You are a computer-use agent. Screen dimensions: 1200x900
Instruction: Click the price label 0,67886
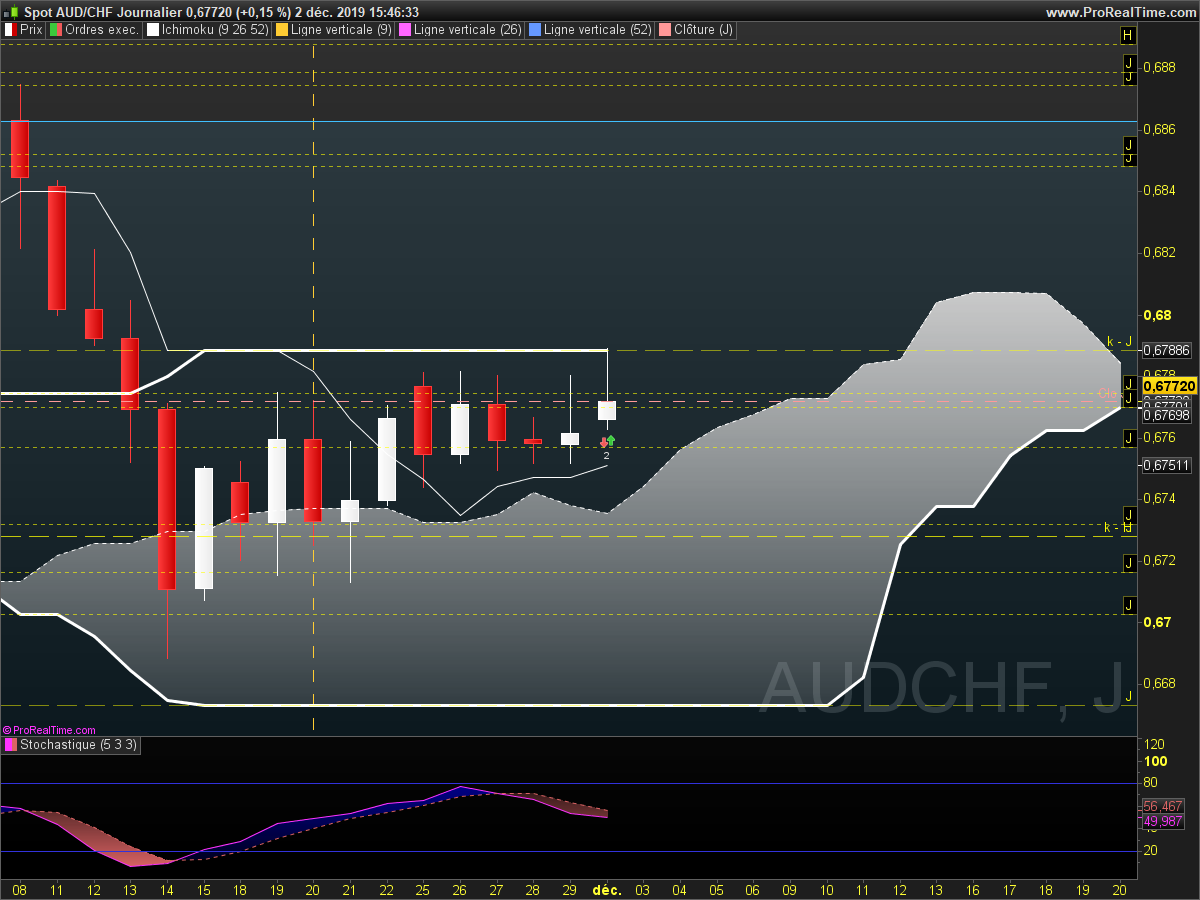pyautogui.click(x=1166, y=350)
